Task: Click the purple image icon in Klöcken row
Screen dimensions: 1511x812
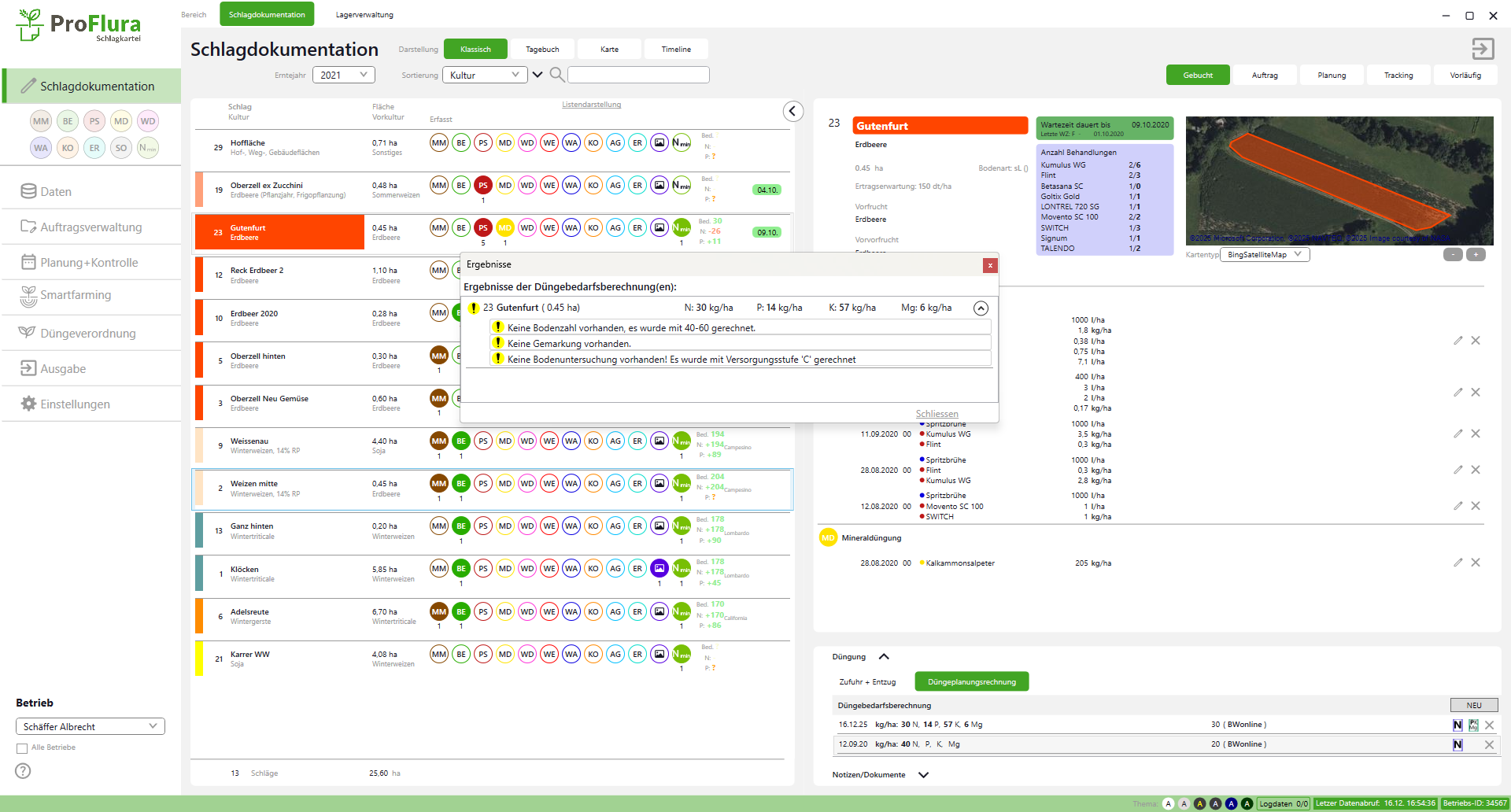Action: coord(659,568)
